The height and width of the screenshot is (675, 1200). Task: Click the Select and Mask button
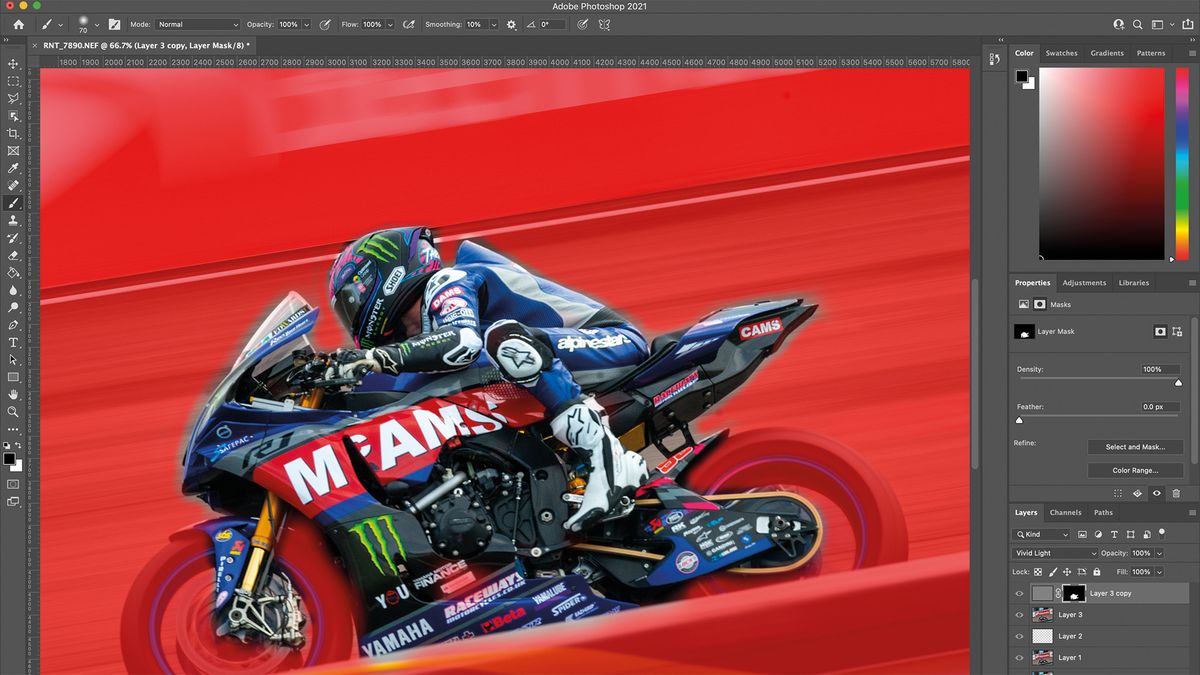pyautogui.click(x=1136, y=447)
